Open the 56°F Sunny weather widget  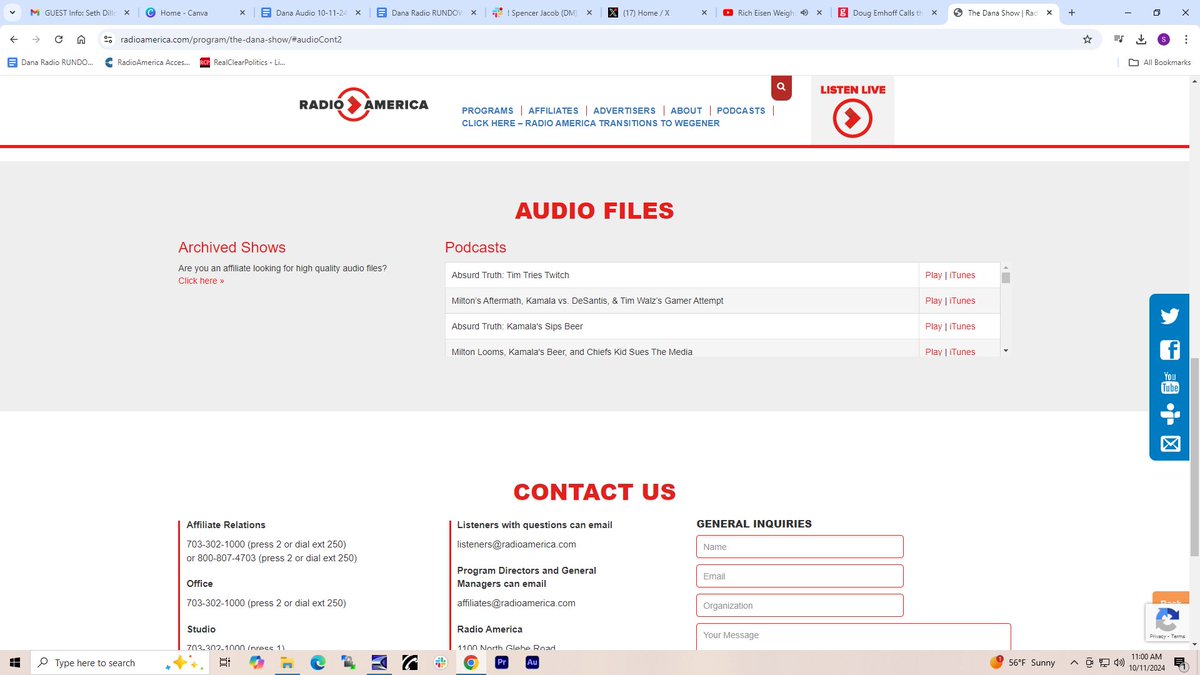1022,663
